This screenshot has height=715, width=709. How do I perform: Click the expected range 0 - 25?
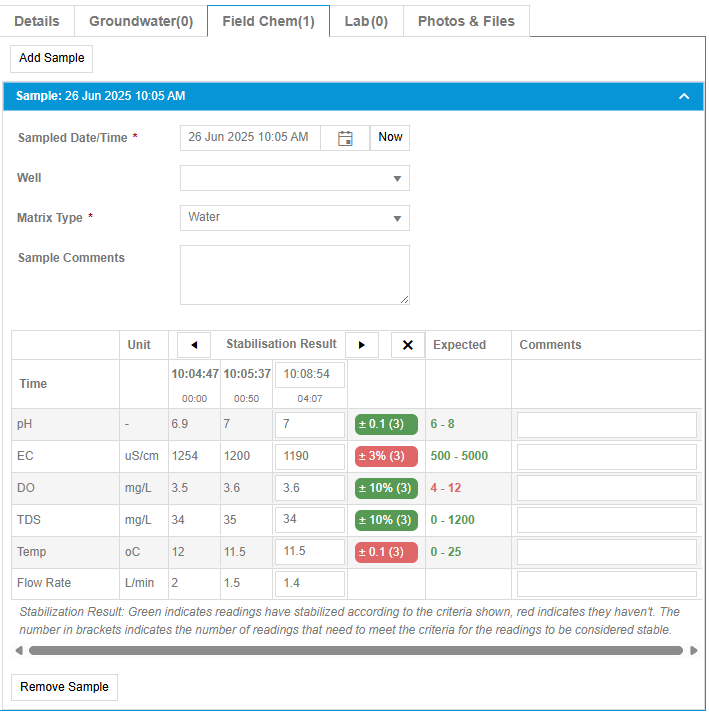tap(445, 552)
